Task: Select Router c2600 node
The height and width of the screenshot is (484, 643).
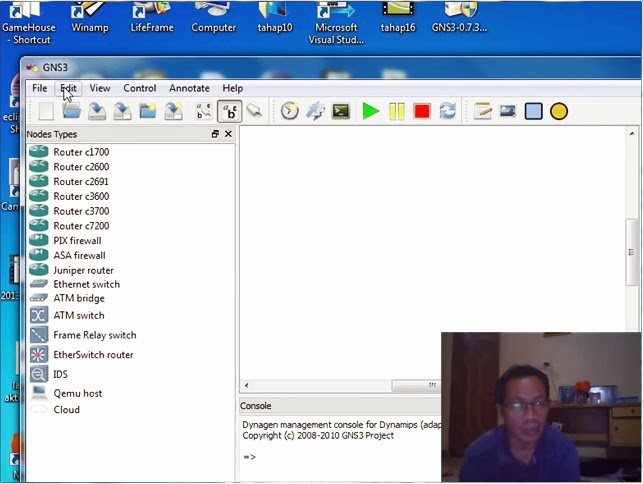Action: tap(69, 167)
